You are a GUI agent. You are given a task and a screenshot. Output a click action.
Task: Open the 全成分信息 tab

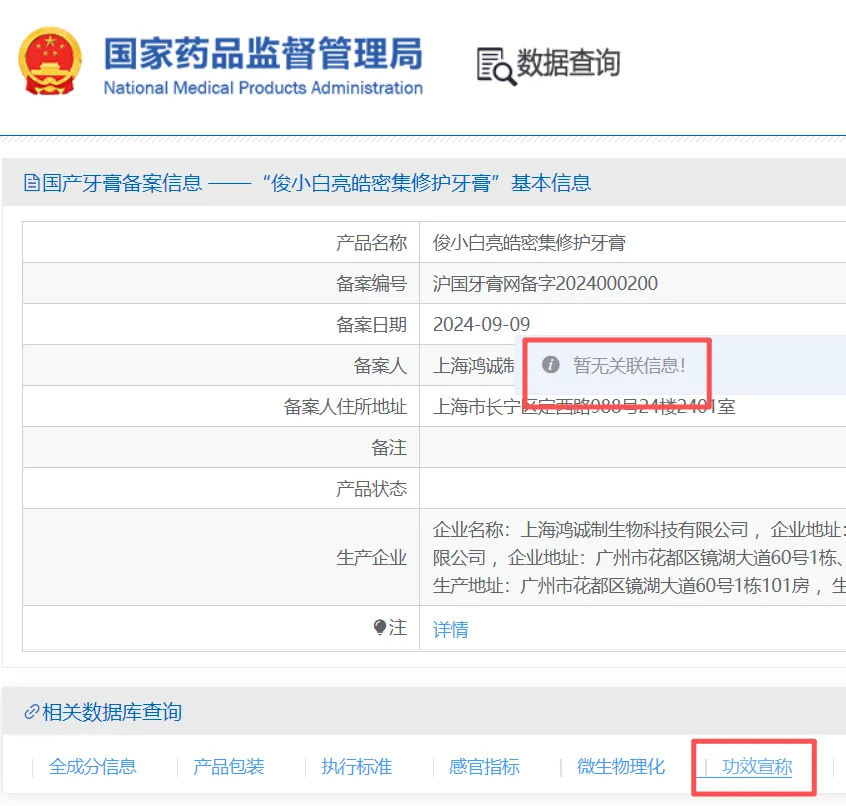[93, 766]
